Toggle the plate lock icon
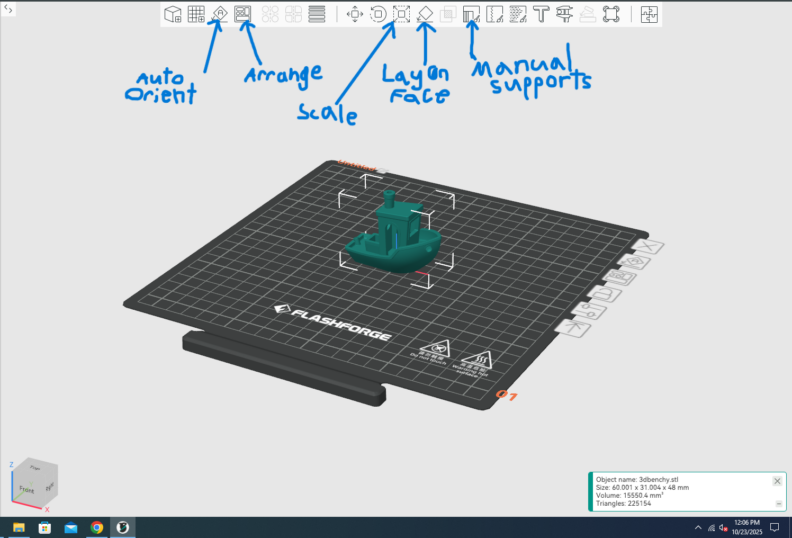 [x=605, y=294]
